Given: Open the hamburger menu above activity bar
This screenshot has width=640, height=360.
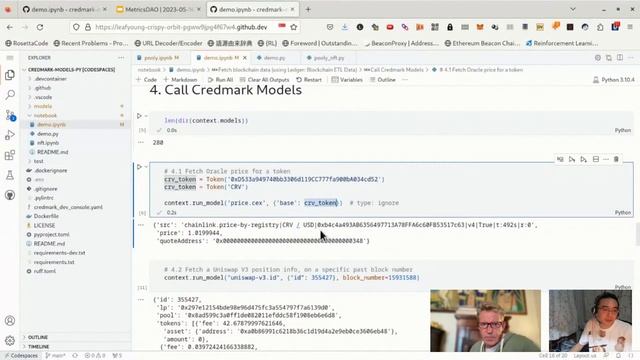Looking at the screenshot, I should point(10,58).
